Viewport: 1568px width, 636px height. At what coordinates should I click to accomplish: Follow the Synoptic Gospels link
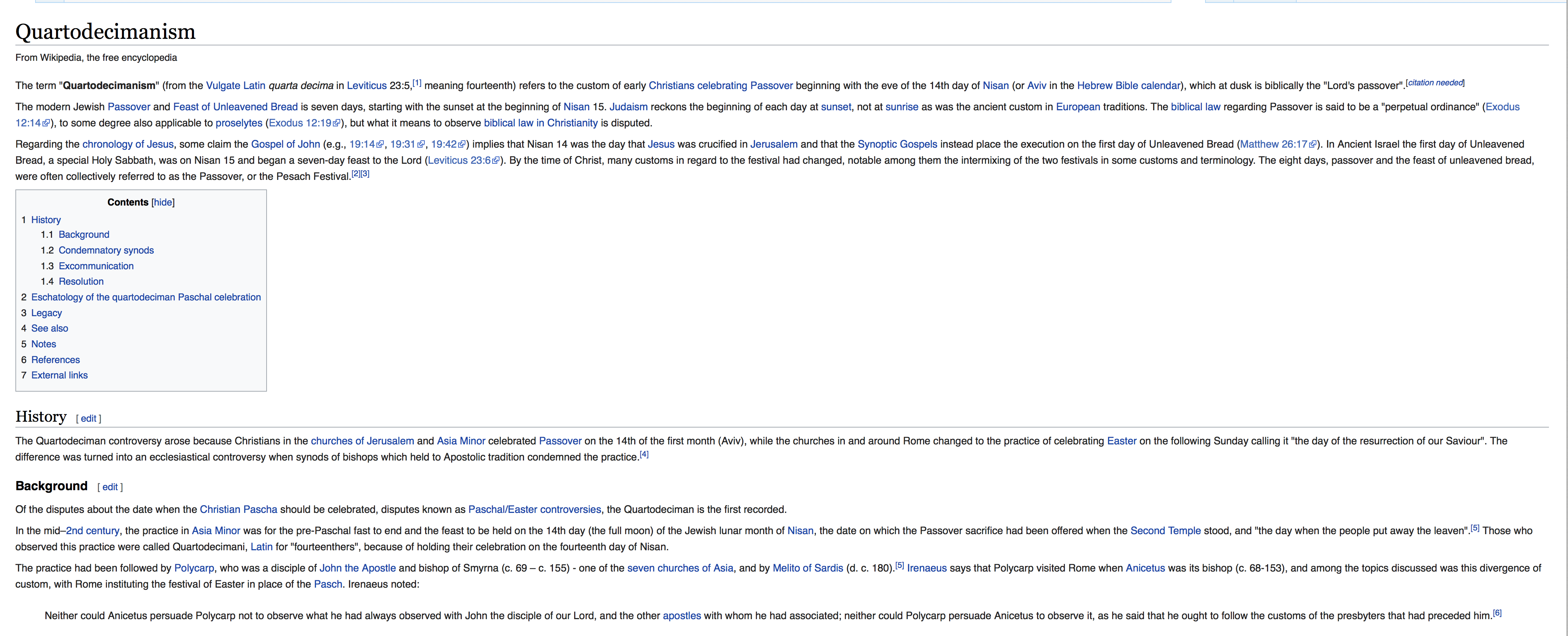(897, 144)
